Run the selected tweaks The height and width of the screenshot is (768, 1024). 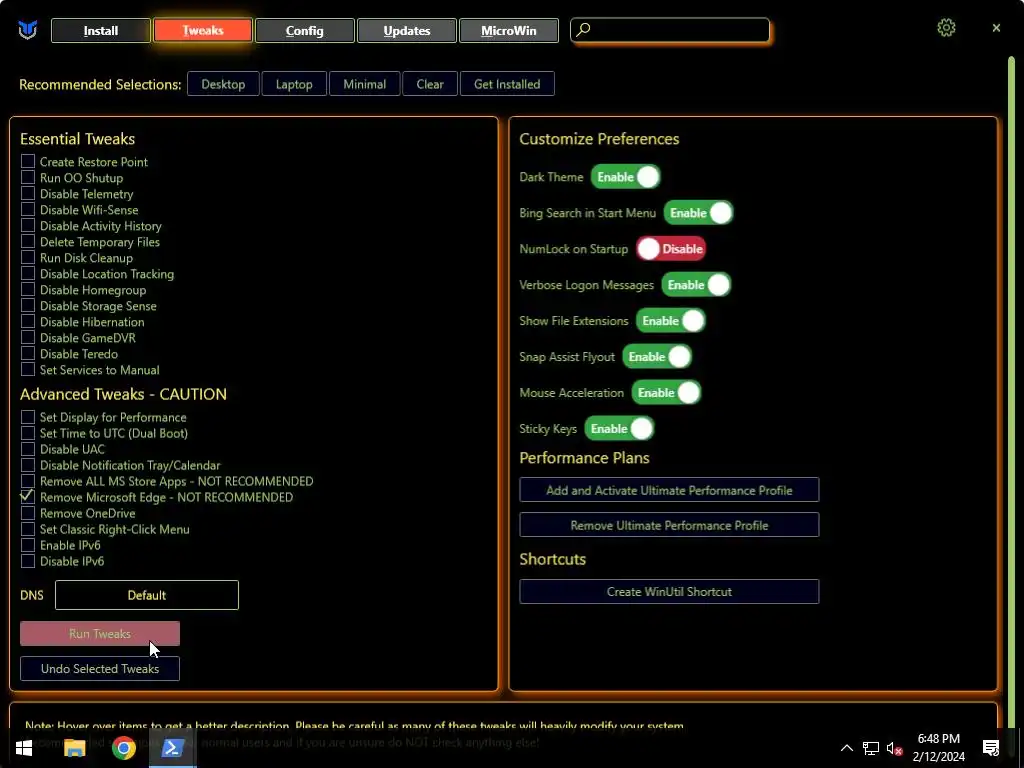100,633
